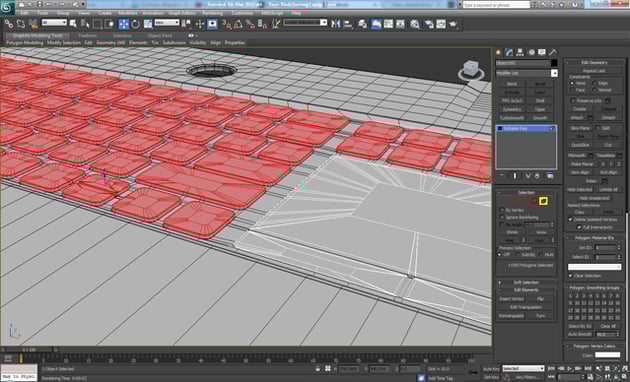Click the Show End Result toggle icon

515,176
